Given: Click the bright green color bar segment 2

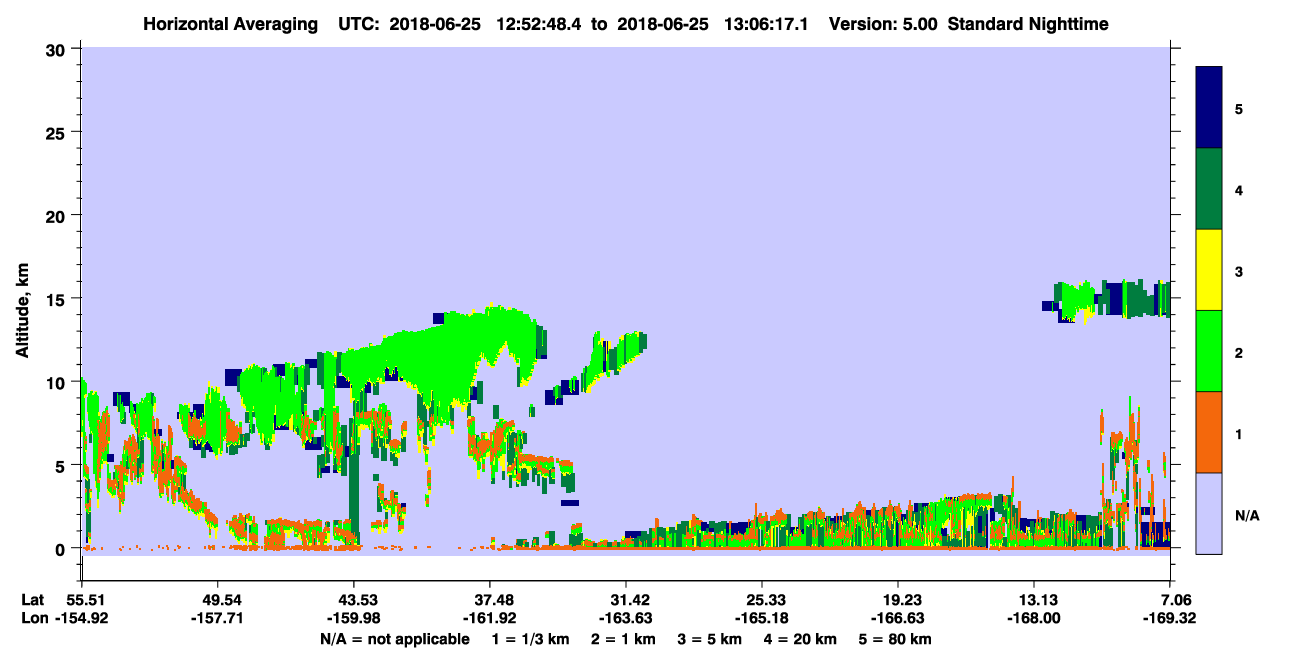Looking at the screenshot, I should [1209, 351].
